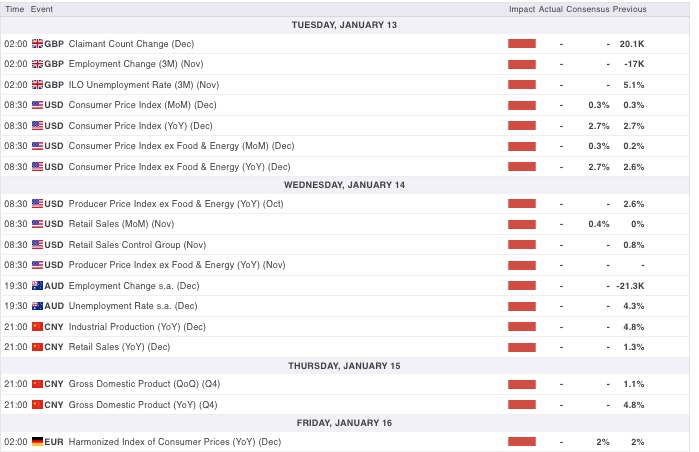This screenshot has height=452, width=699.
Task: Open the Gross Domestic Product (YoY) (Q4) event
Action: (143, 405)
